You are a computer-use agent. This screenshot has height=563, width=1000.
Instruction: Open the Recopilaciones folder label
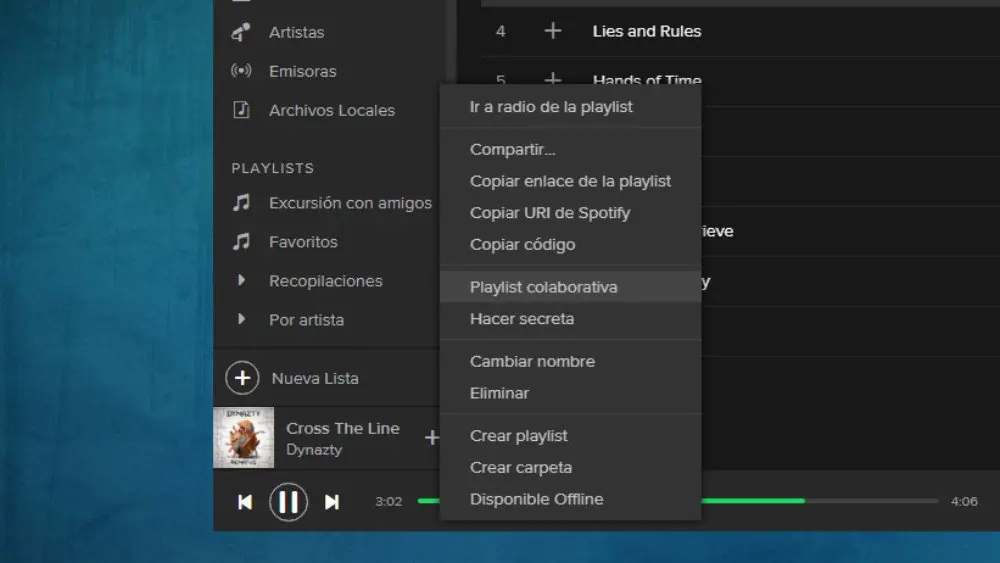coord(325,281)
